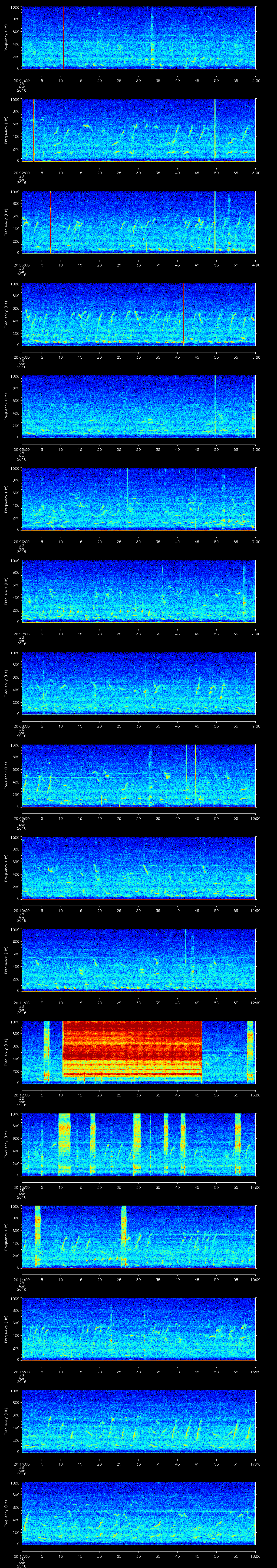277x1568 pixels.
Task: Click the 20:04:00 start time label
Action: [x=21, y=357]
